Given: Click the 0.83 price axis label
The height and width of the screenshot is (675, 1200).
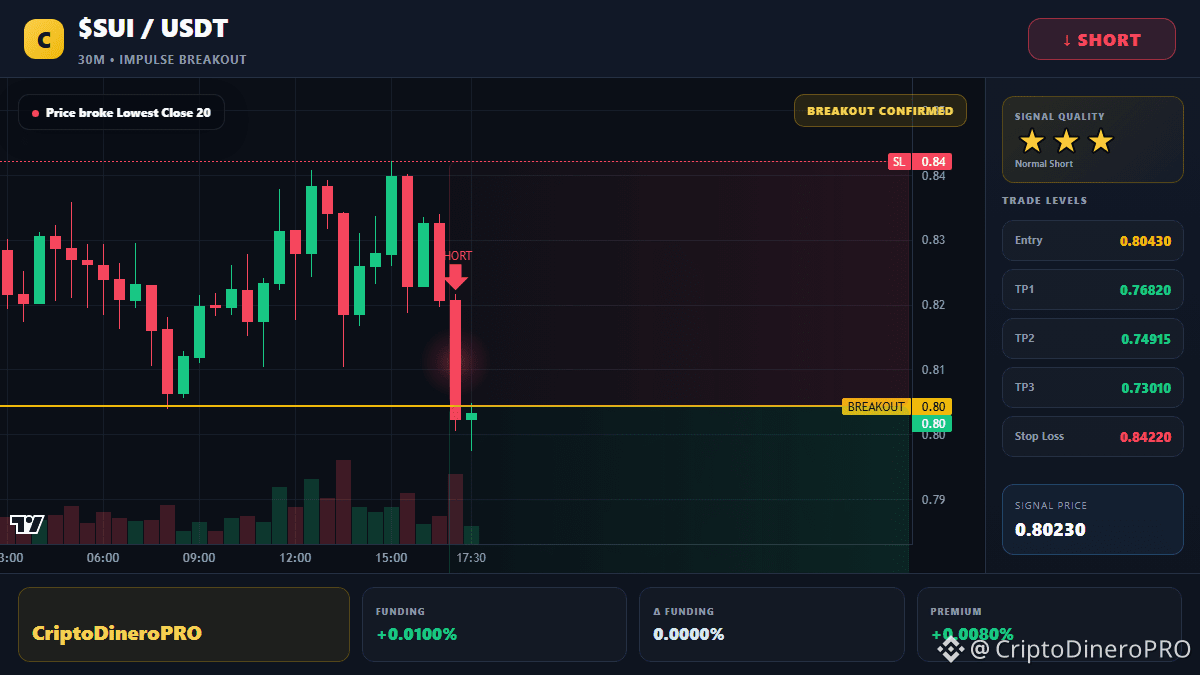Looking at the screenshot, I should pyautogui.click(x=933, y=240).
